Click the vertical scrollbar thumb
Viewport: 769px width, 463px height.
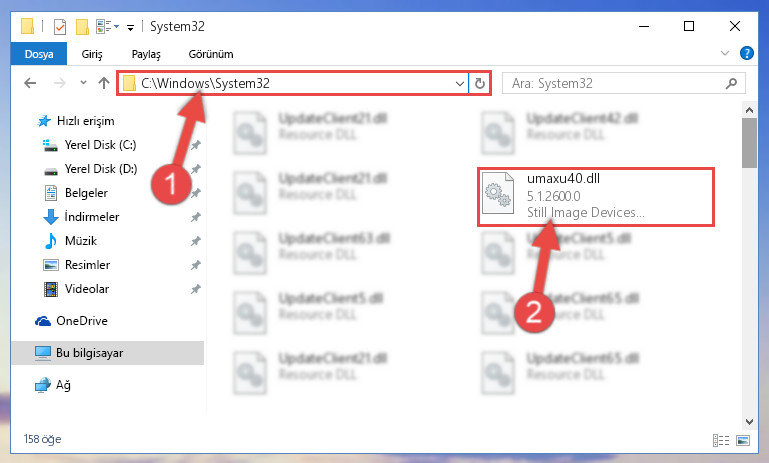tap(749, 143)
